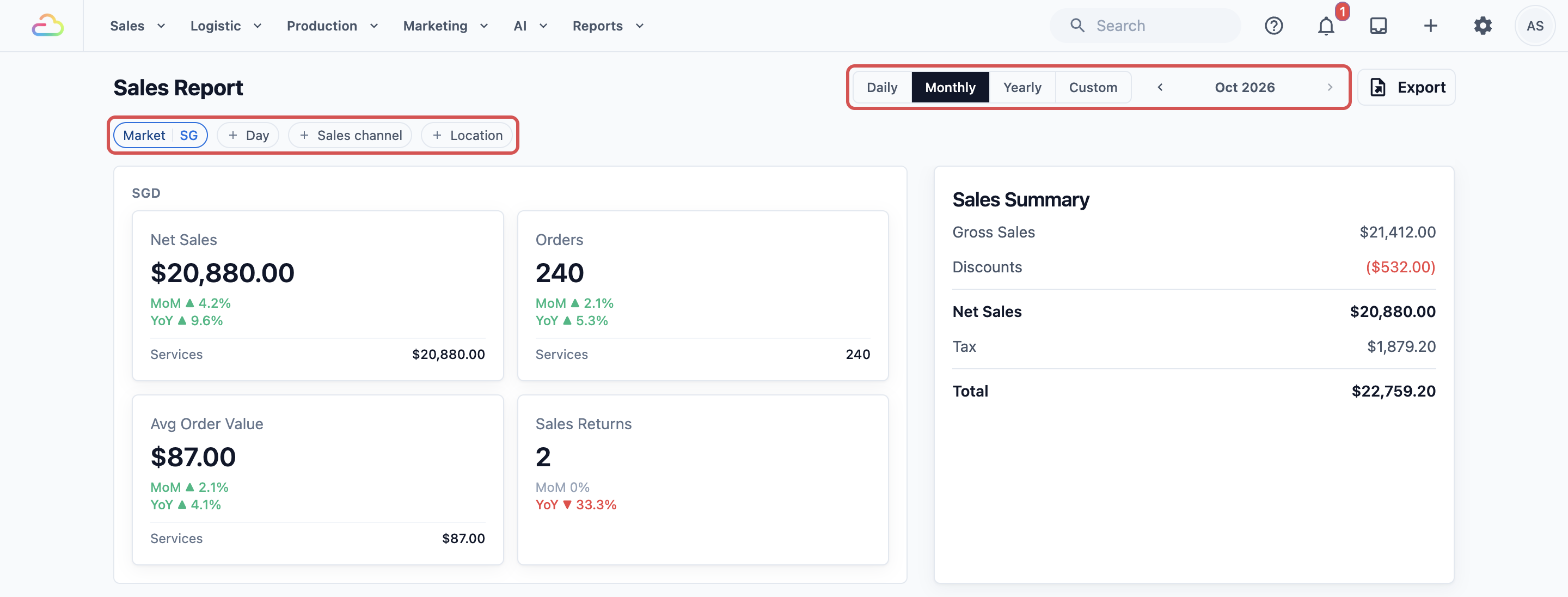The width and height of the screenshot is (1568, 597).
Task: Click the SGD currency label
Action: pos(146,193)
